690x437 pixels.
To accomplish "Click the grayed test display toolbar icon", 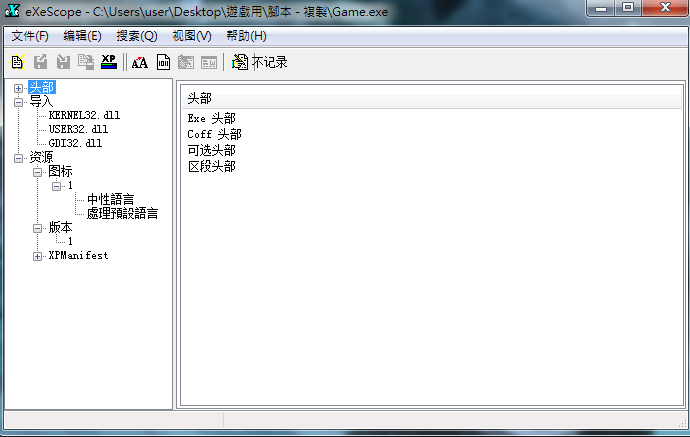I will pos(209,62).
